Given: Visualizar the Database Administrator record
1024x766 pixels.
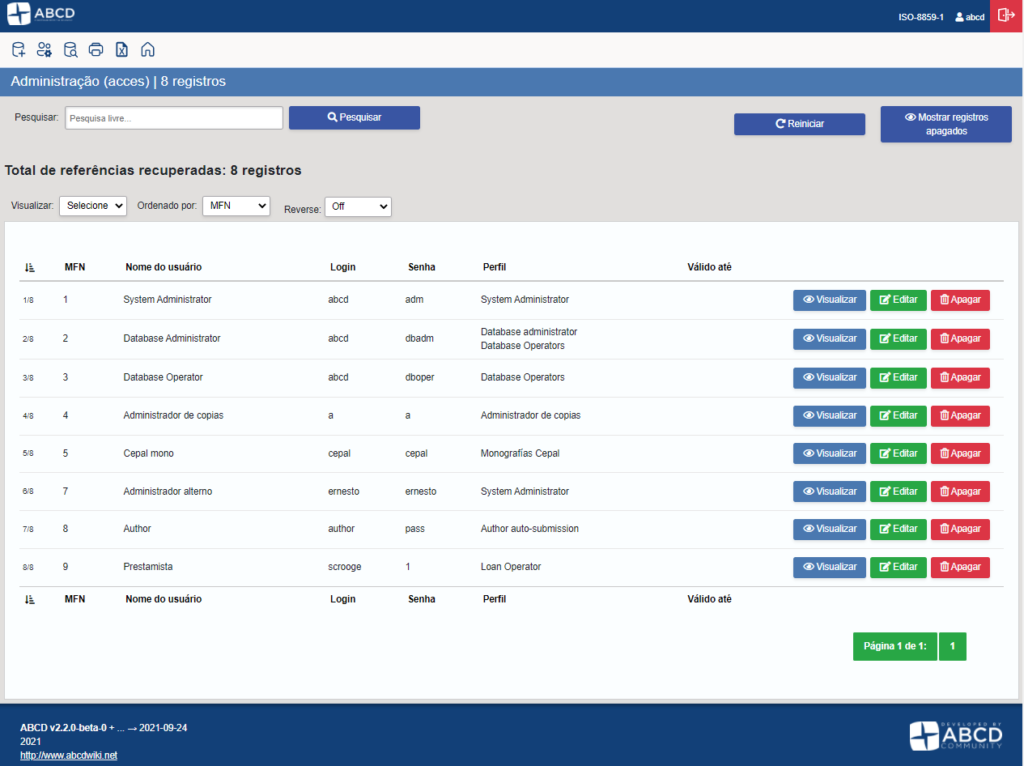Looking at the screenshot, I should coord(829,339).
